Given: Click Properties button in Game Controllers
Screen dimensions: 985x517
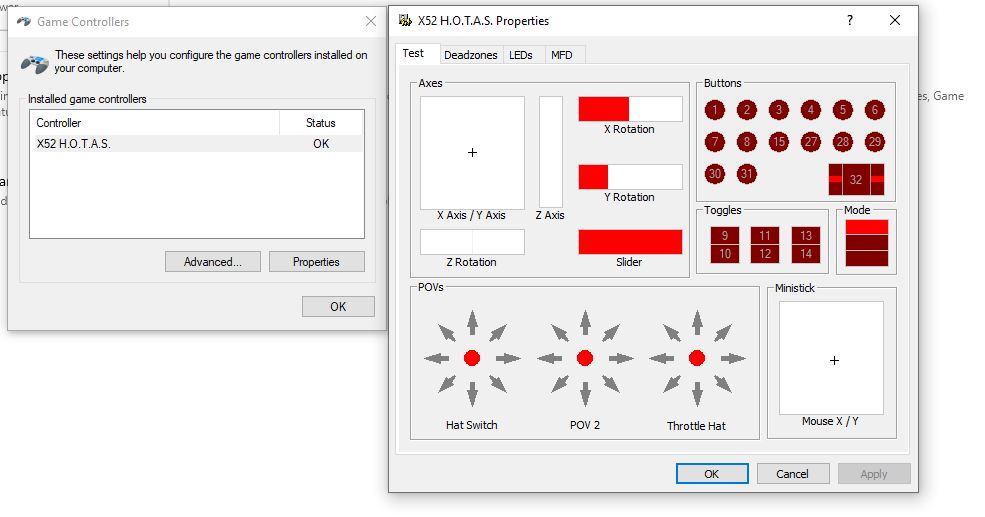Looking at the screenshot, I should (x=317, y=262).
